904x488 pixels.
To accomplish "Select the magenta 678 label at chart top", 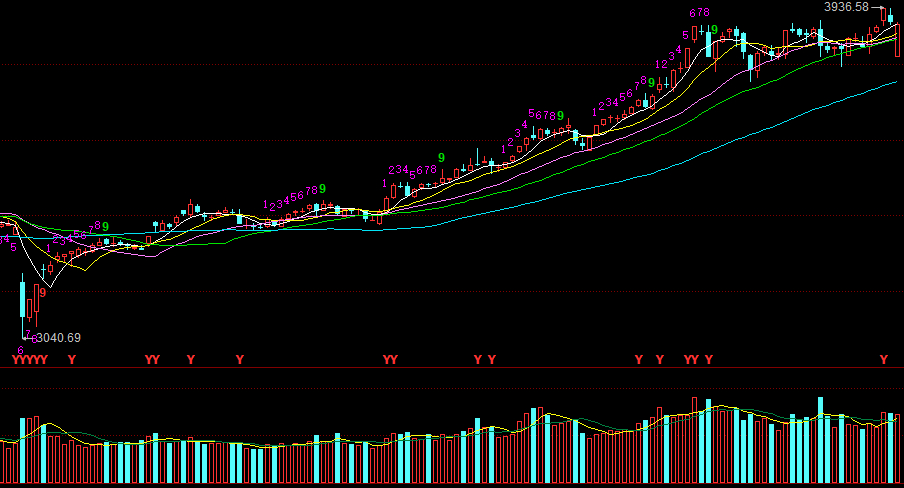I will (x=700, y=13).
